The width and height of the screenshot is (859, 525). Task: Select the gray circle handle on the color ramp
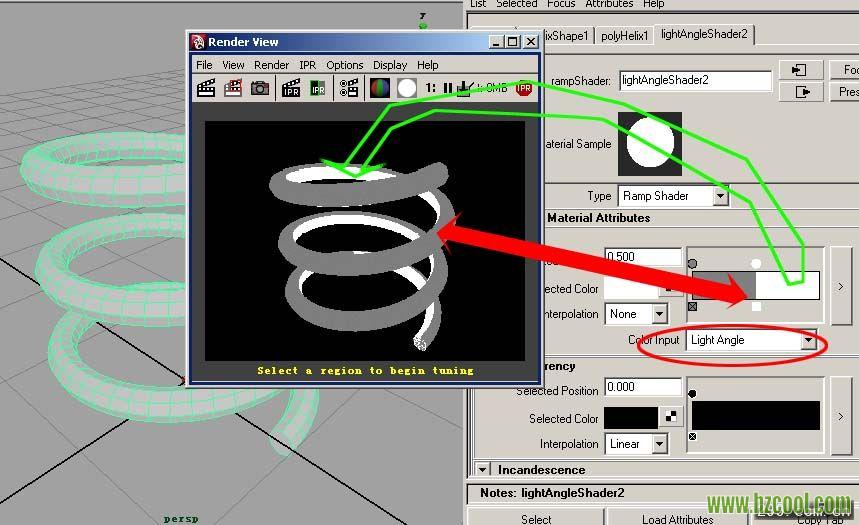692,264
